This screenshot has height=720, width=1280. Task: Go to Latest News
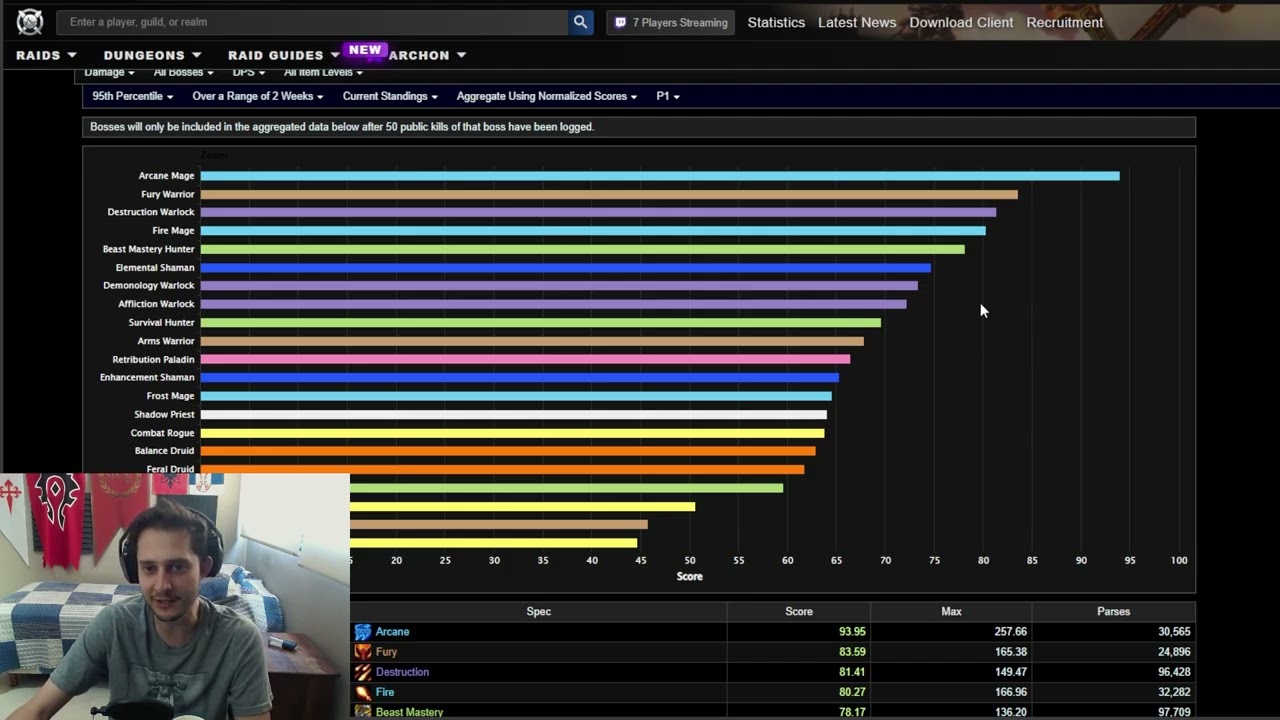point(857,22)
